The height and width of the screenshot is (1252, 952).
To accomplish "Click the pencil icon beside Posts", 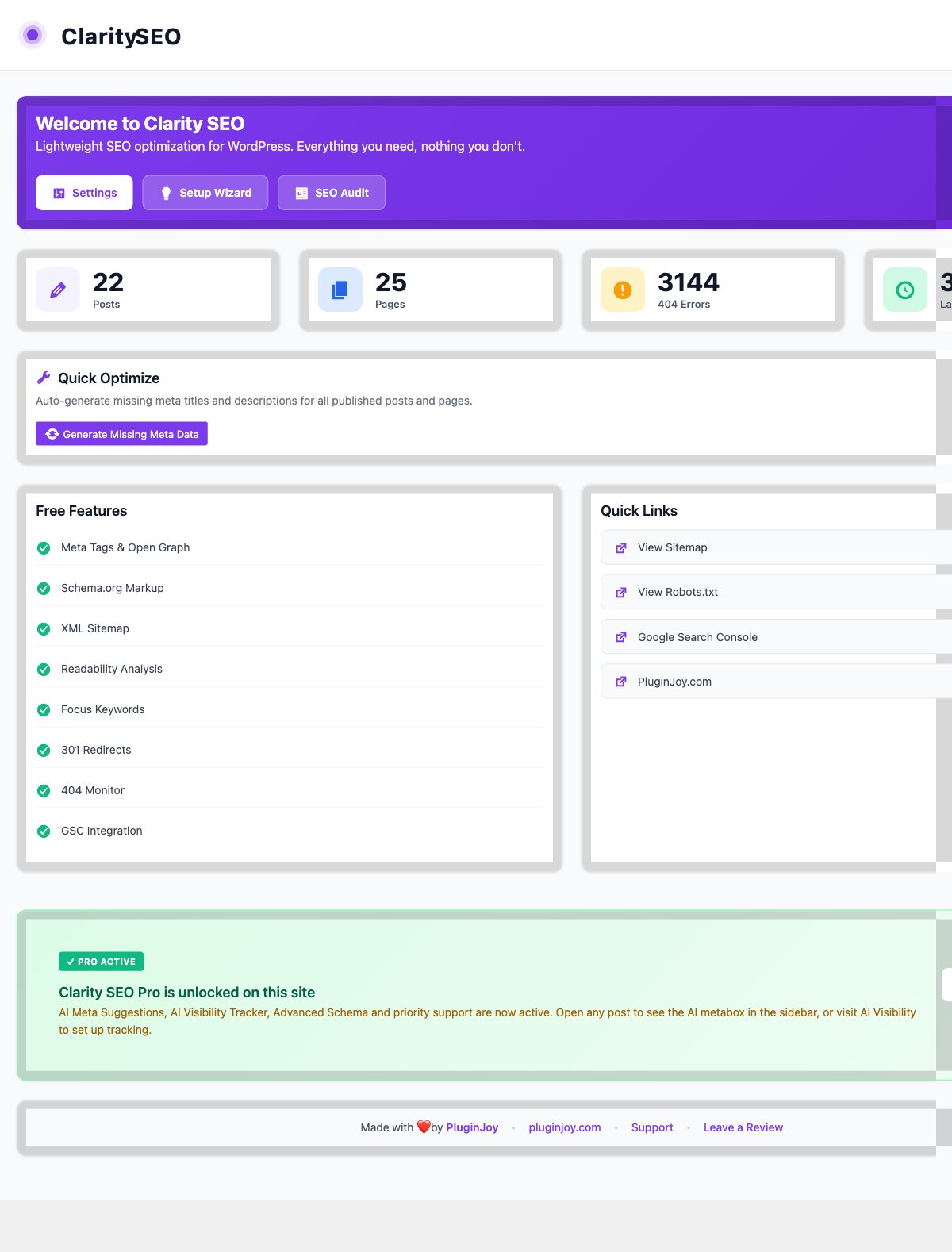I will 58,290.
